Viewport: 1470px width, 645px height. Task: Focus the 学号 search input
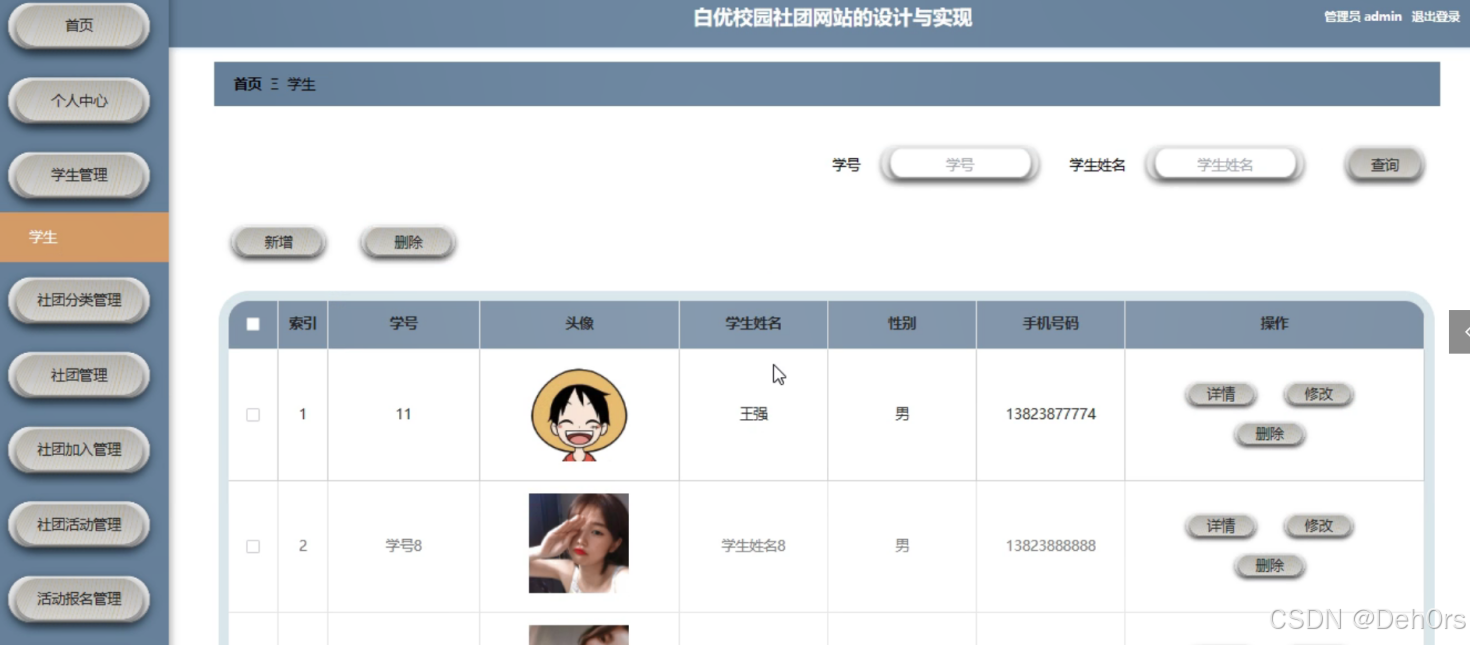960,164
